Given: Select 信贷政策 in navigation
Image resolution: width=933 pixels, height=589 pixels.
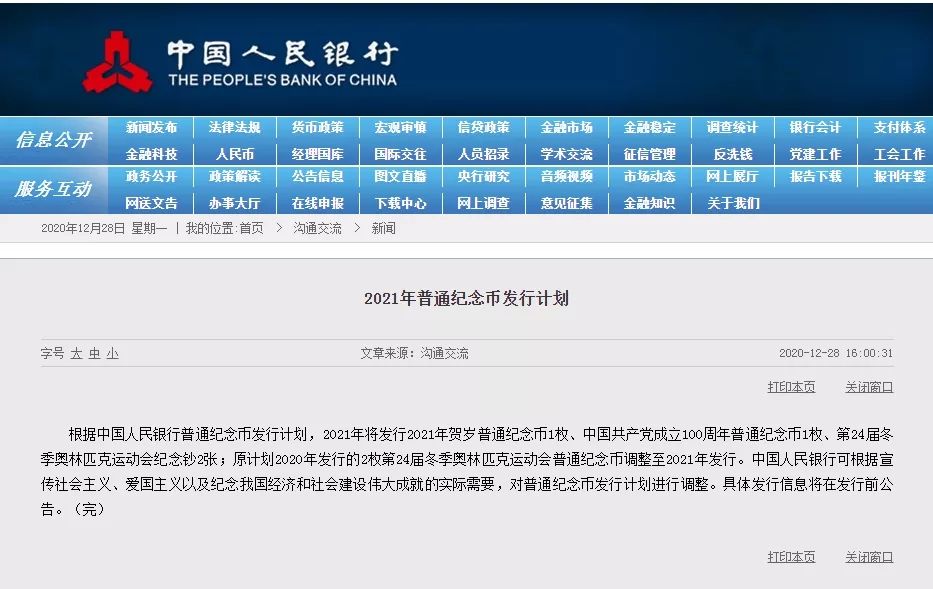Looking at the screenshot, I should tap(484, 127).
